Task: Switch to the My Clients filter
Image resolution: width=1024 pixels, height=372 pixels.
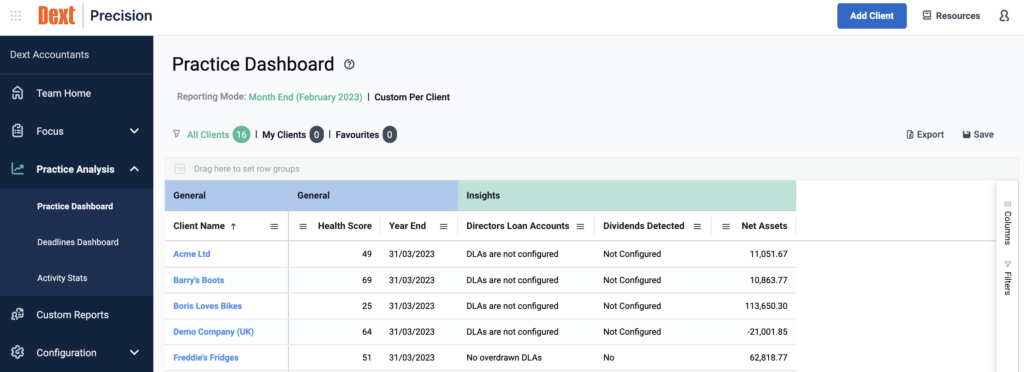Action: (x=284, y=135)
